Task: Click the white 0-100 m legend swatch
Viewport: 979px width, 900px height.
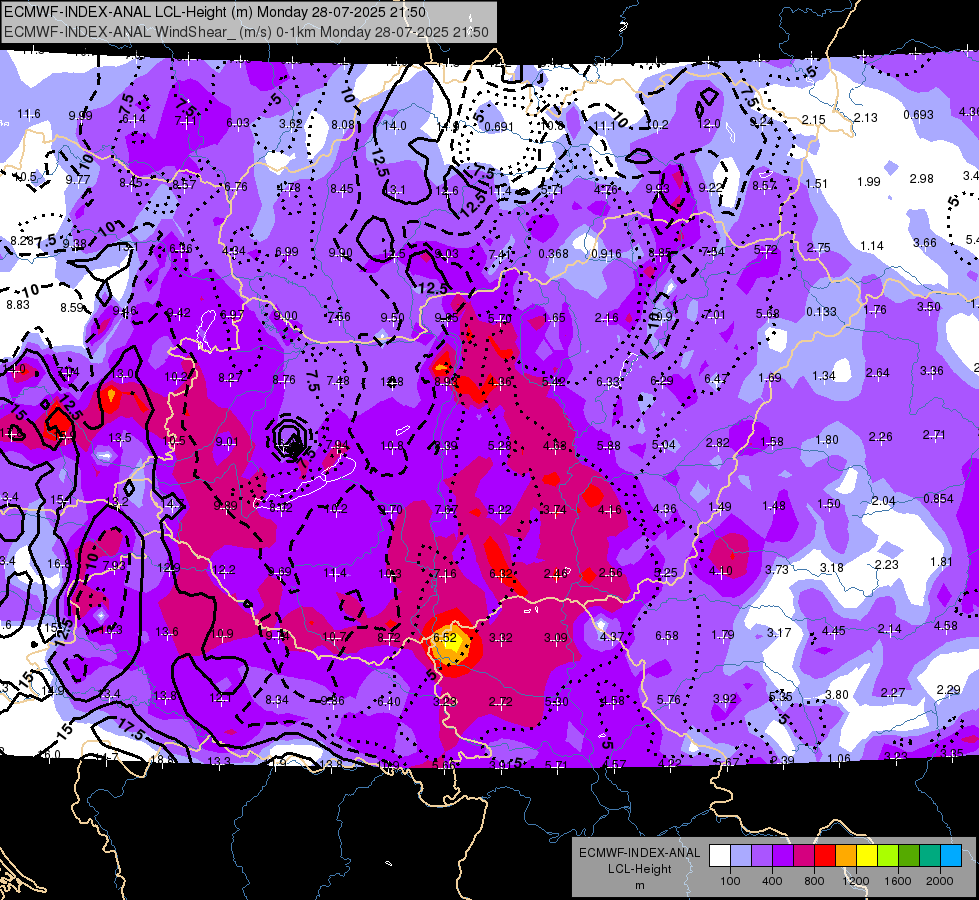Action: (720, 856)
